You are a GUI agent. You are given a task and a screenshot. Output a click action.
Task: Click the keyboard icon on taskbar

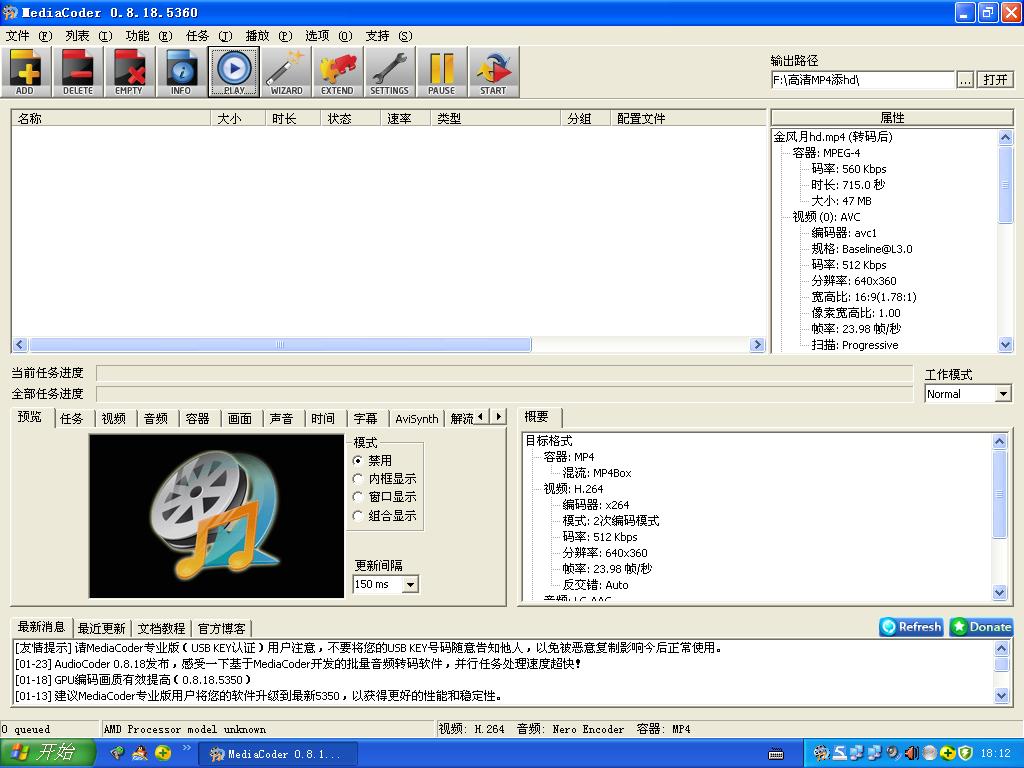tap(776, 754)
